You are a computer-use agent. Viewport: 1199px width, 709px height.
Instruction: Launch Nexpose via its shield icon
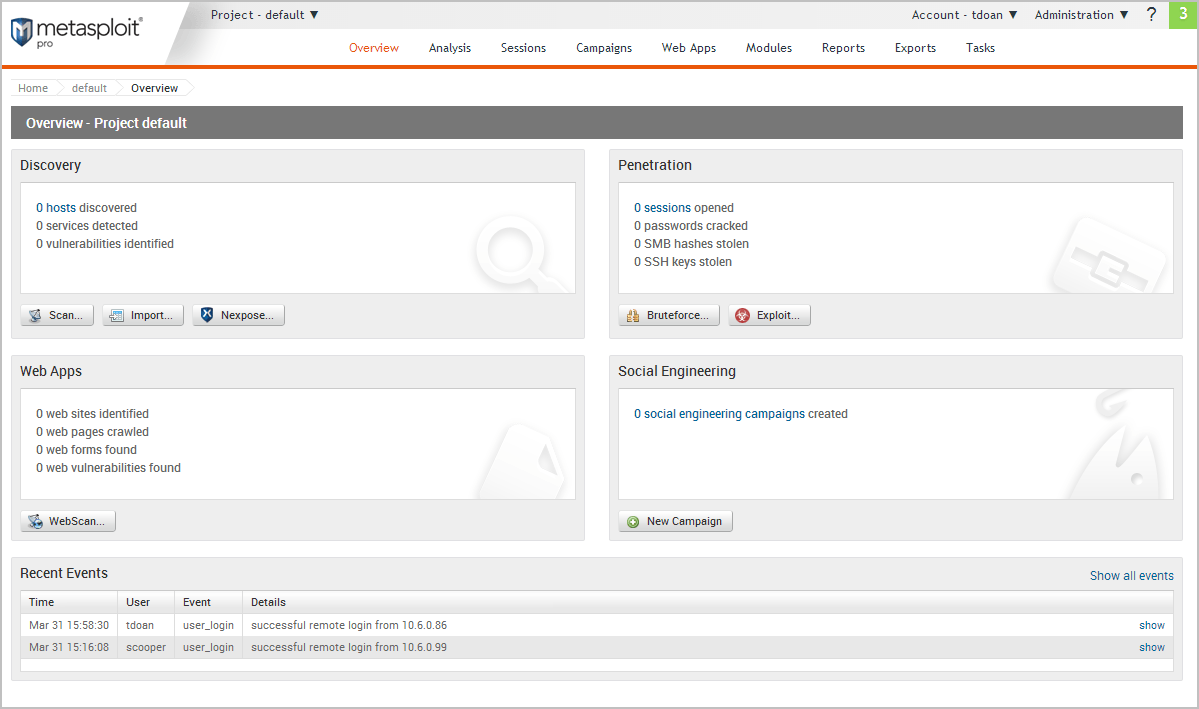pos(207,316)
